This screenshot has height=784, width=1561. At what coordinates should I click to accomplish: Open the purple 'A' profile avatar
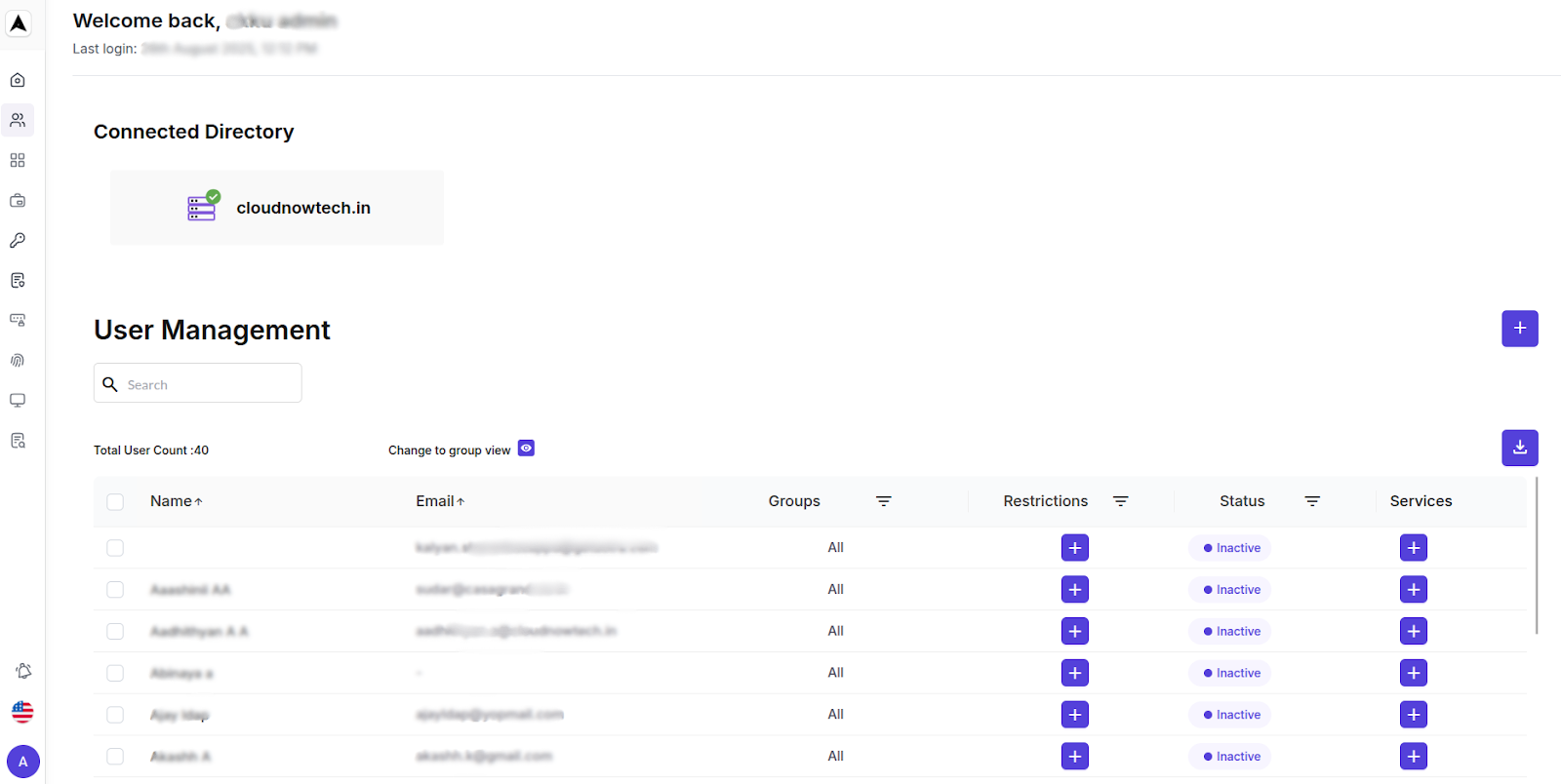(23, 762)
